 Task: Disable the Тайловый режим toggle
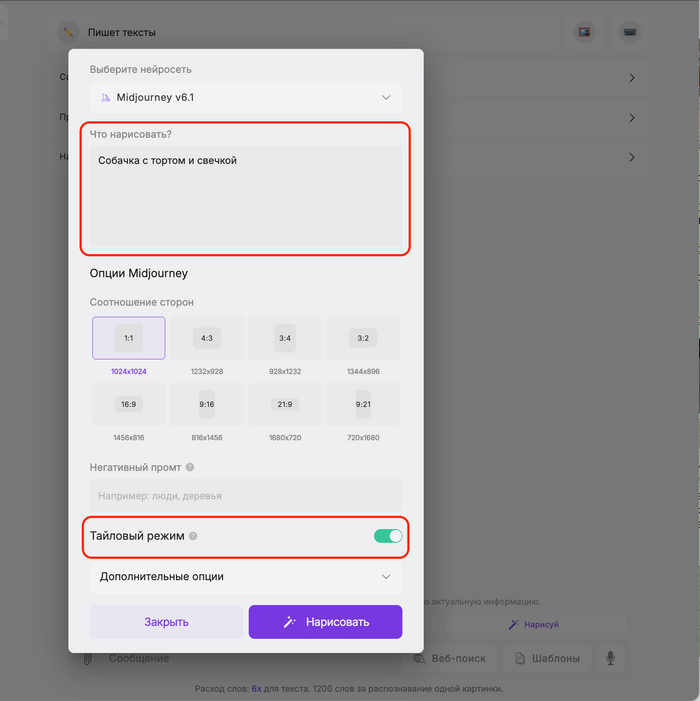coord(388,536)
